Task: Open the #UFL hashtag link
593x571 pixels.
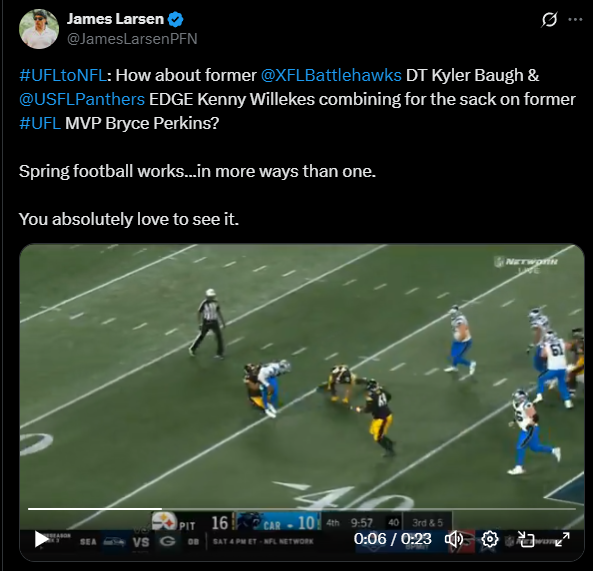Action: (x=40, y=123)
